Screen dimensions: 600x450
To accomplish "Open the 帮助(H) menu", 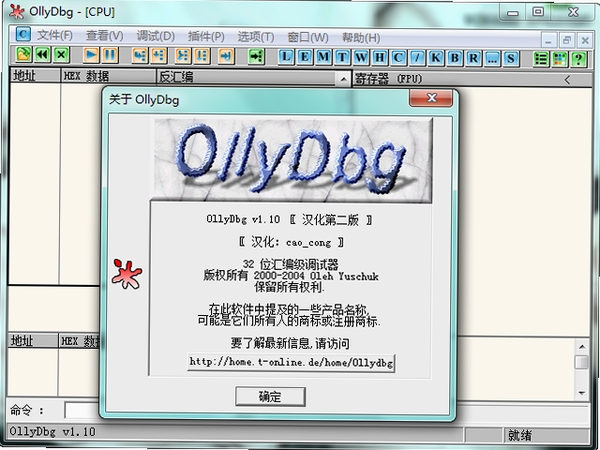I will [x=361, y=38].
